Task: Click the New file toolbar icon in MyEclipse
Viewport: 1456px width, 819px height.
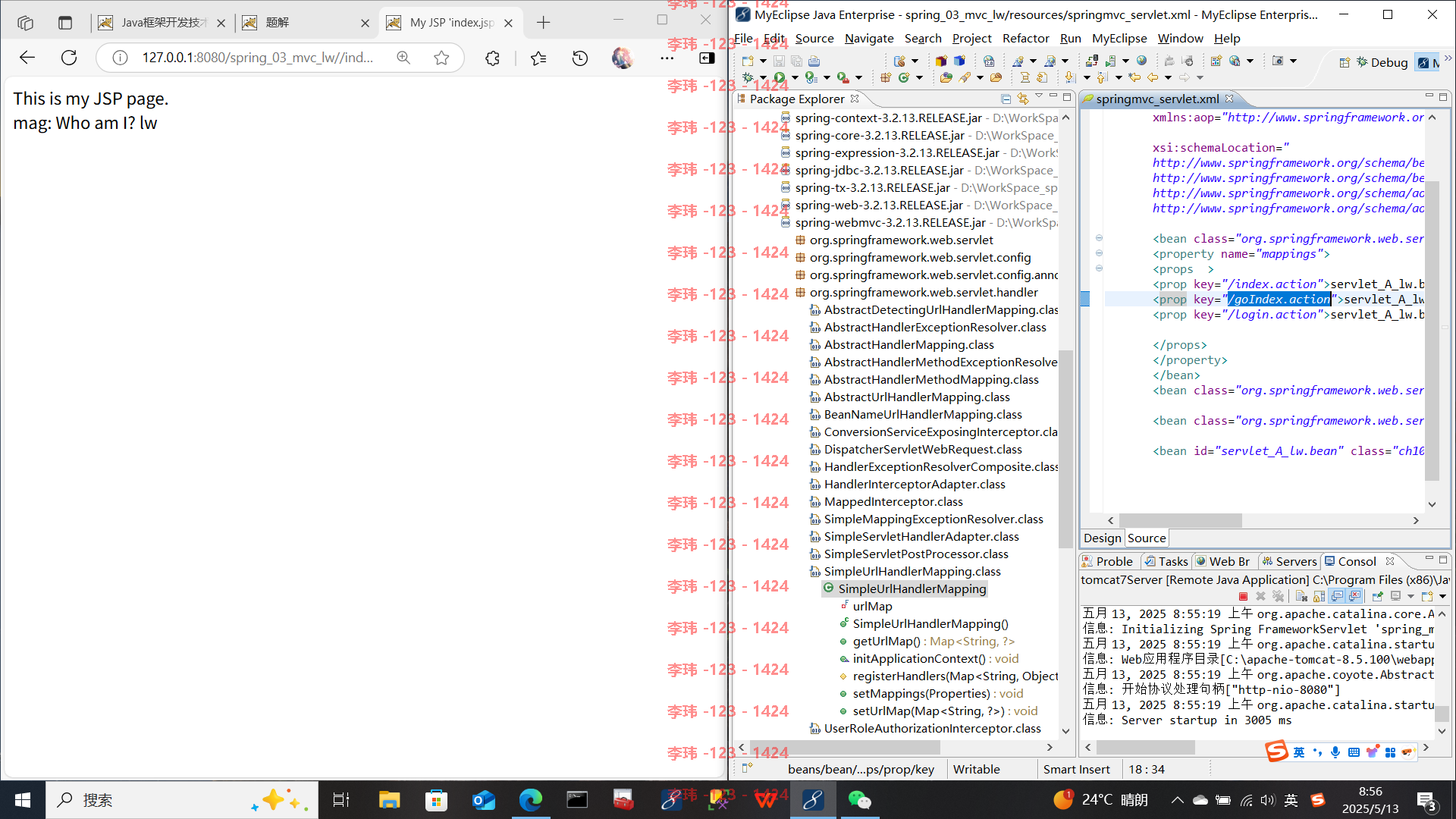Action: (748, 61)
